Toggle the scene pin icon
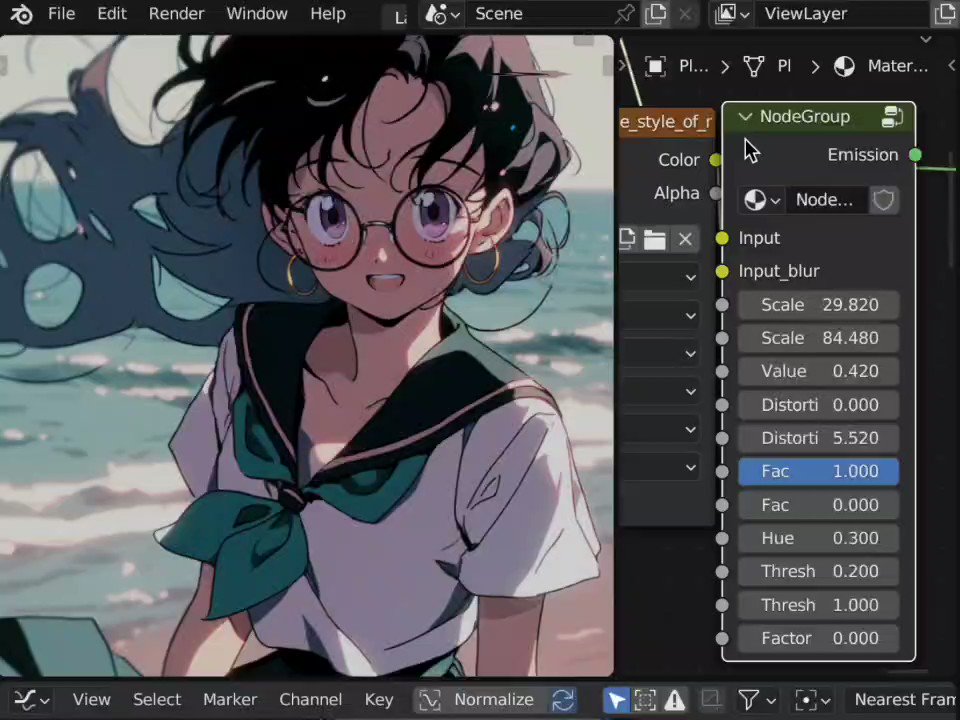The height and width of the screenshot is (720, 960). pos(624,14)
